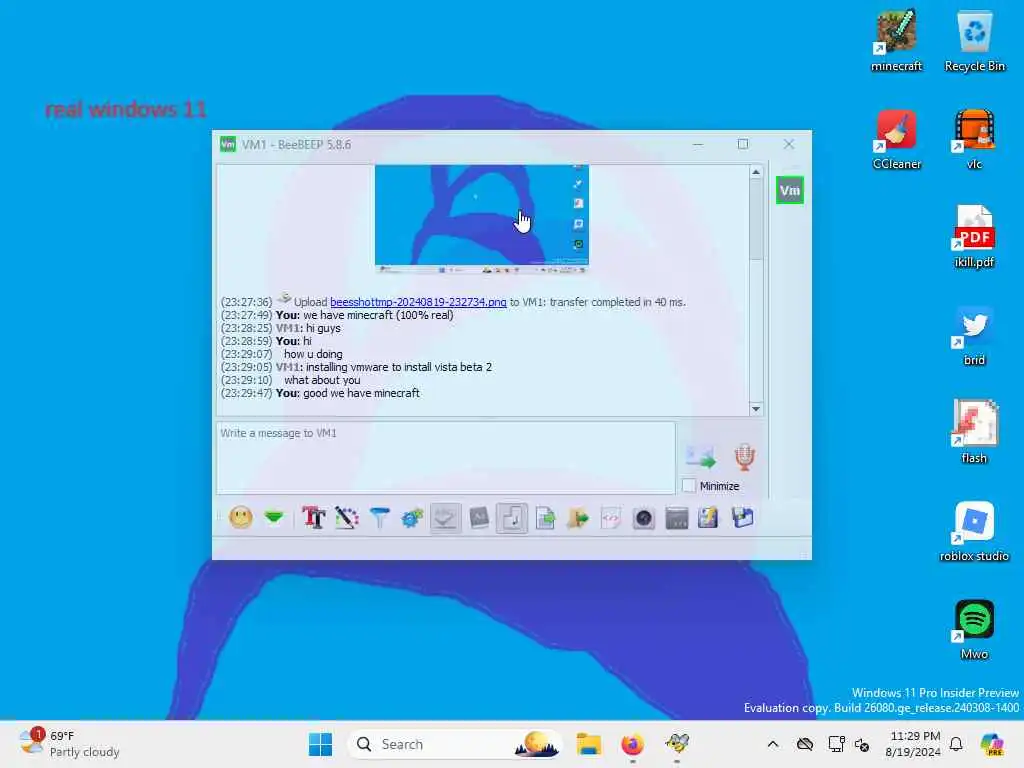Select the ikill.pdf desktop file
Screen dimensions: 1024x768
[x=974, y=237]
